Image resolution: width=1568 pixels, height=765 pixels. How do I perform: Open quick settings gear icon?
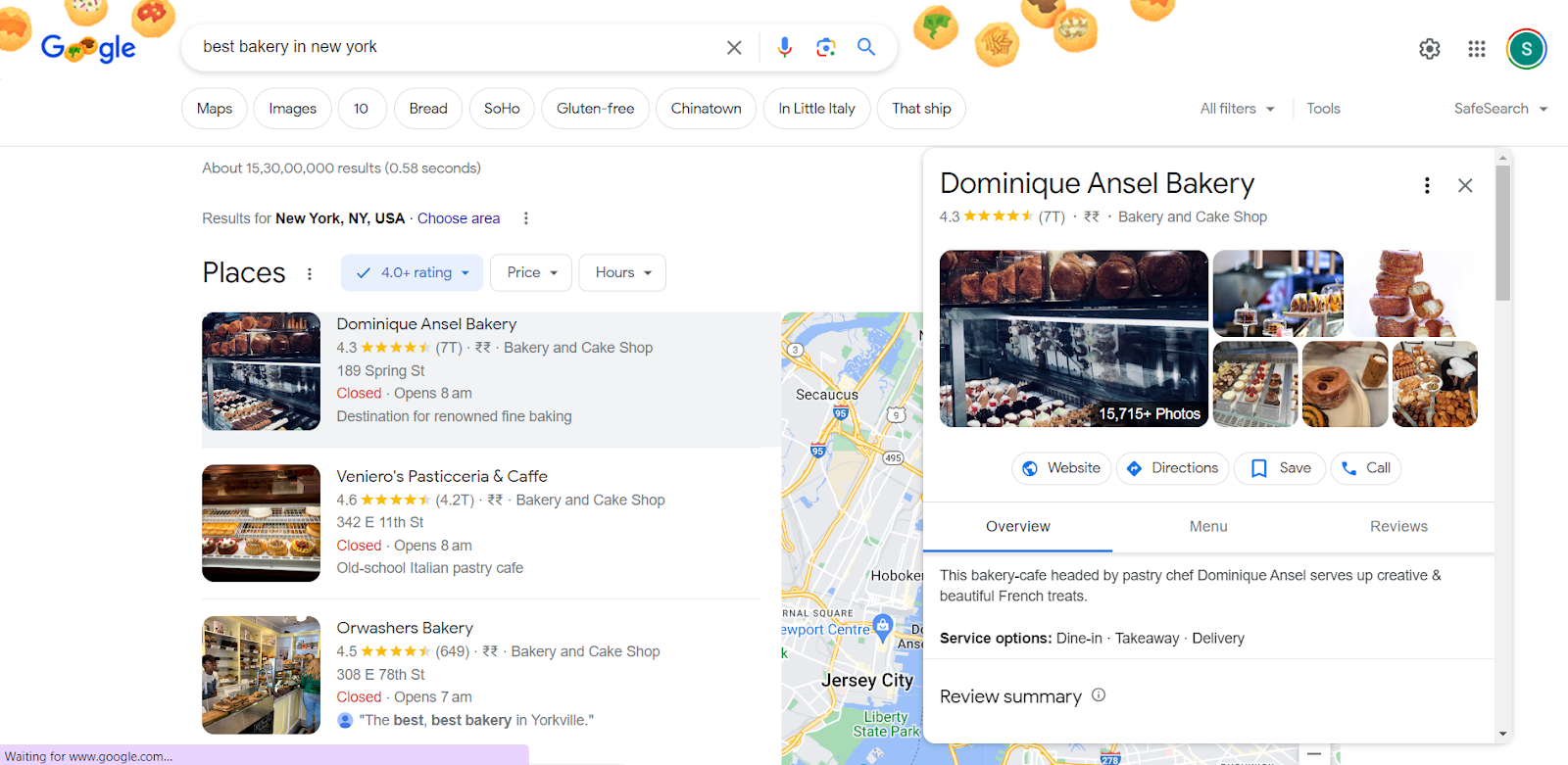point(1430,49)
